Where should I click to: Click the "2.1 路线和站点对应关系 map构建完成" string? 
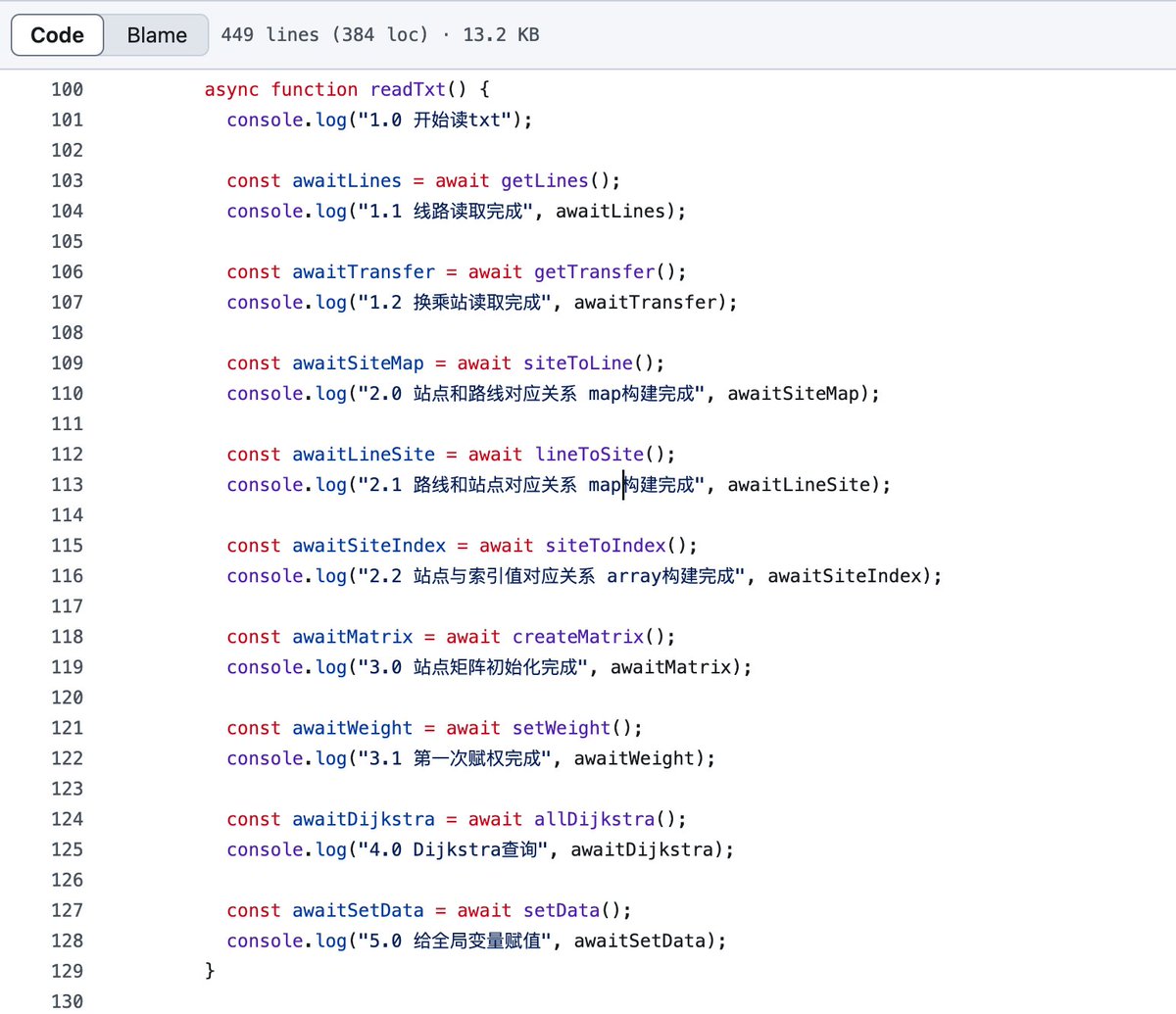[532, 484]
